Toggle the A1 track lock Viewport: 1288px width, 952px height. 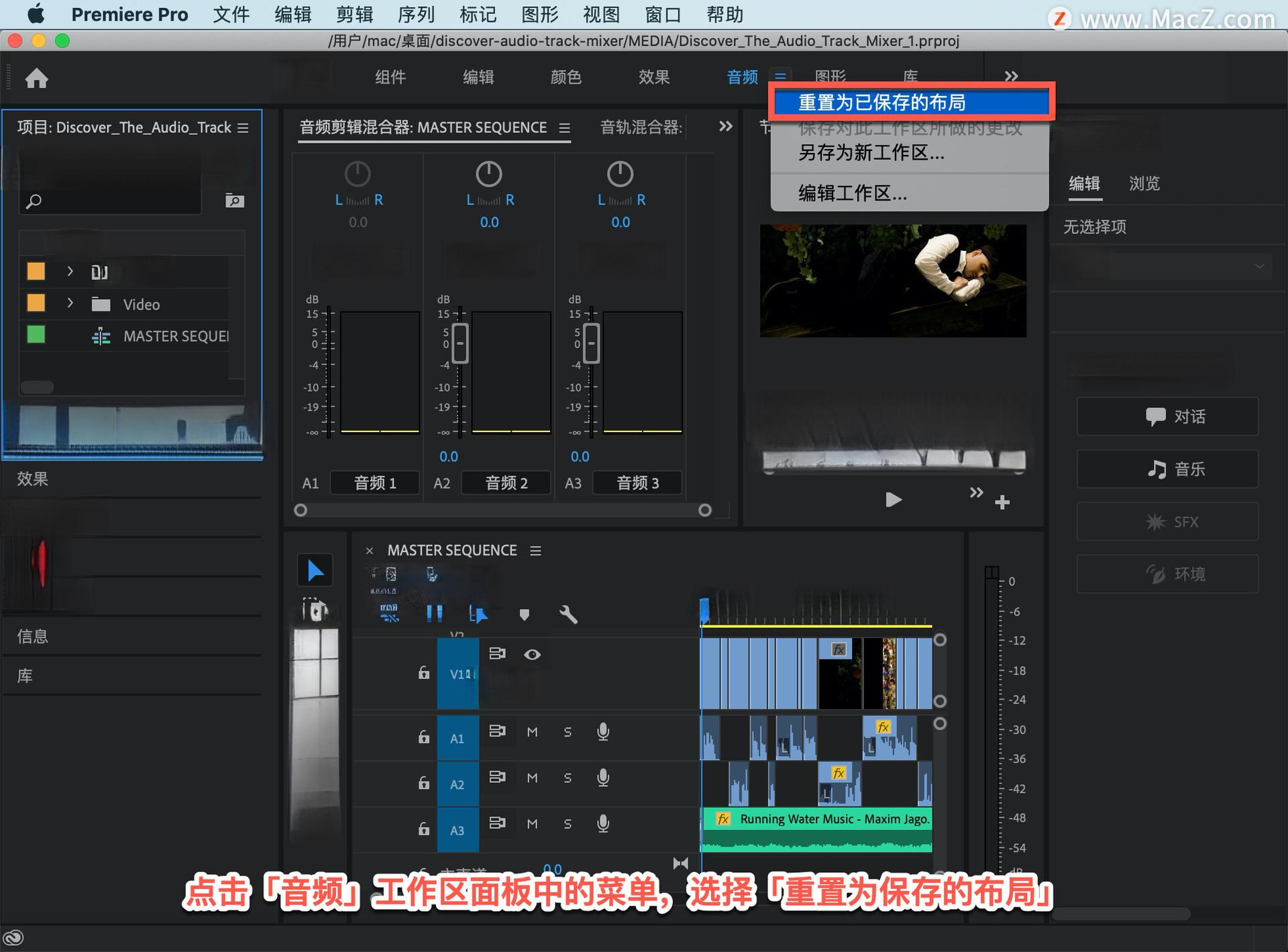point(424,737)
